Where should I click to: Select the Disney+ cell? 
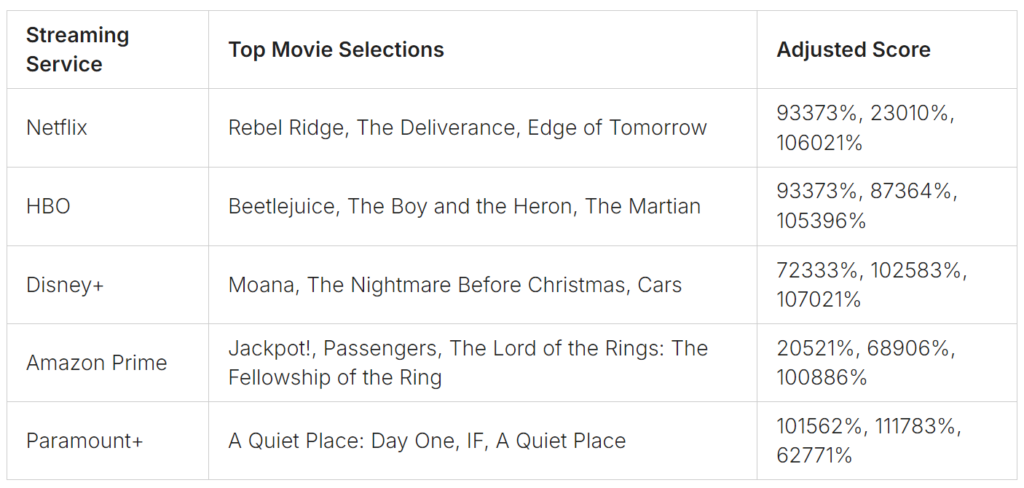coord(108,285)
